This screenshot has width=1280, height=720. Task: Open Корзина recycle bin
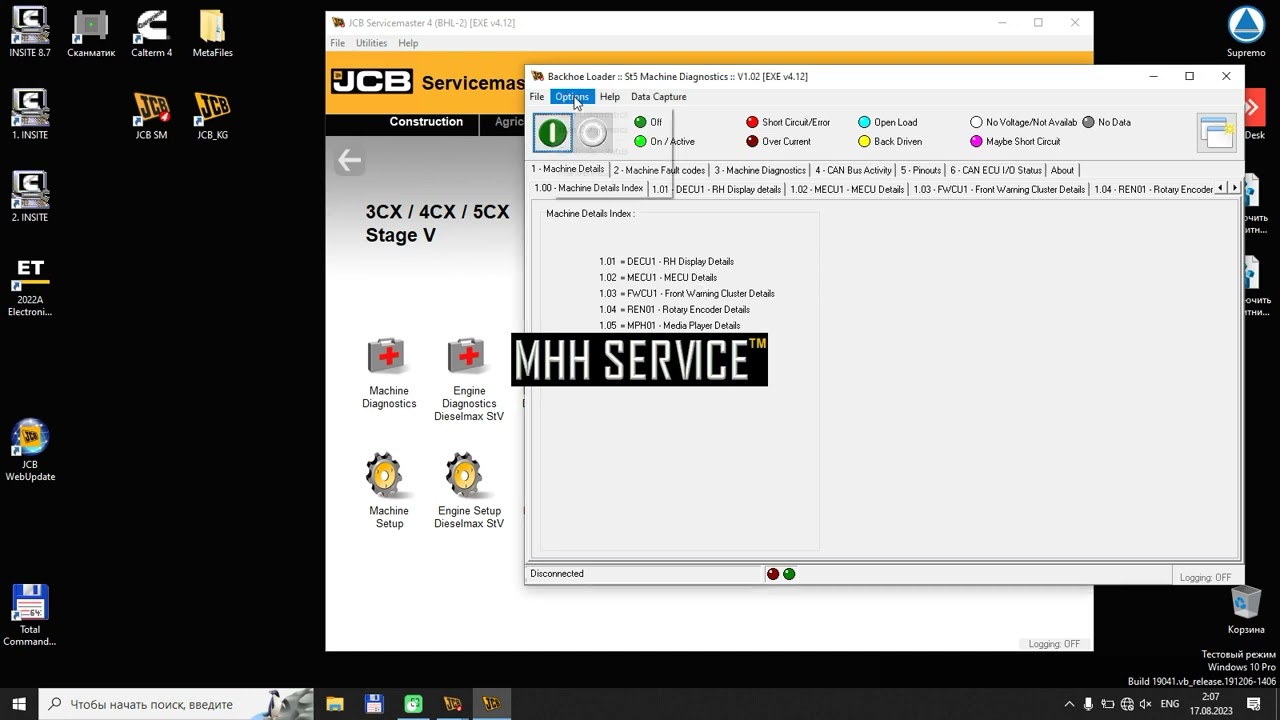pyautogui.click(x=1246, y=611)
